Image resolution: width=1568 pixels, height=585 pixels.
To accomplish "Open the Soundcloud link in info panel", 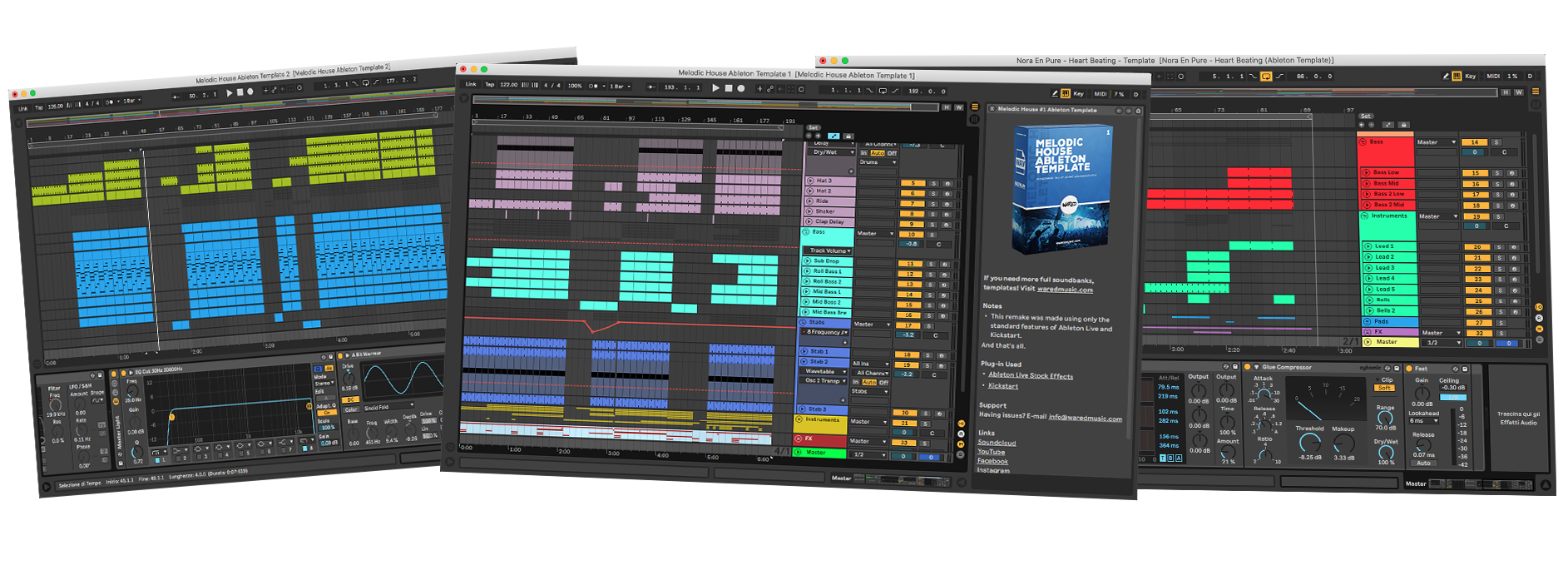I will tap(997, 443).
